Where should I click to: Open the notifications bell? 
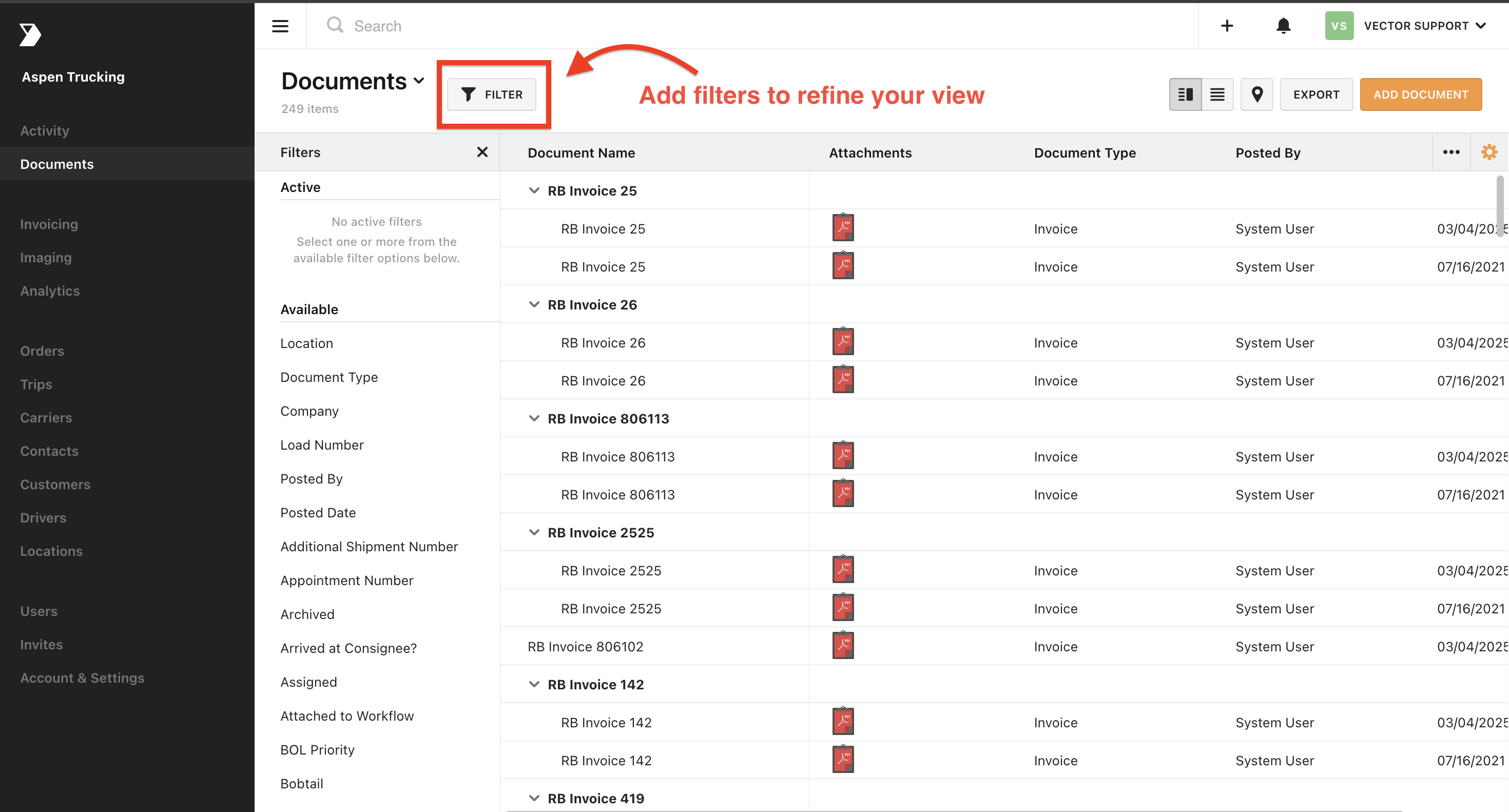(x=1283, y=26)
